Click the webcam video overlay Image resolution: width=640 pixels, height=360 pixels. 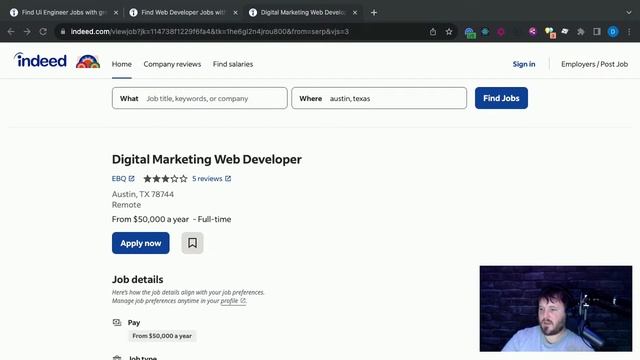556,309
